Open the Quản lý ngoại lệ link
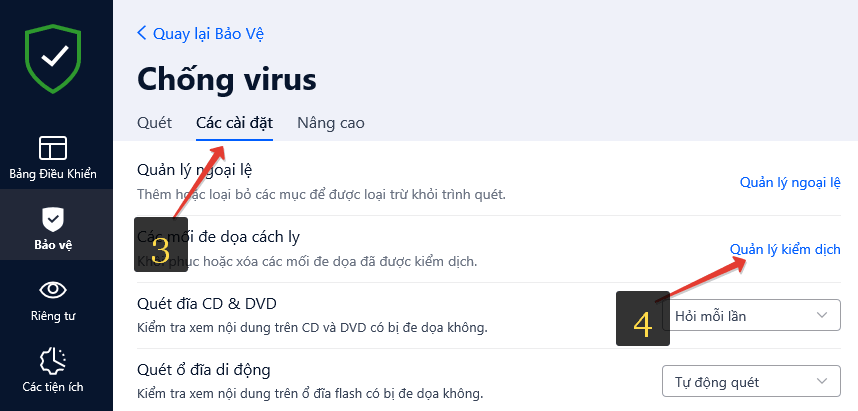Screen dimensions: 858x411 [790, 182]
